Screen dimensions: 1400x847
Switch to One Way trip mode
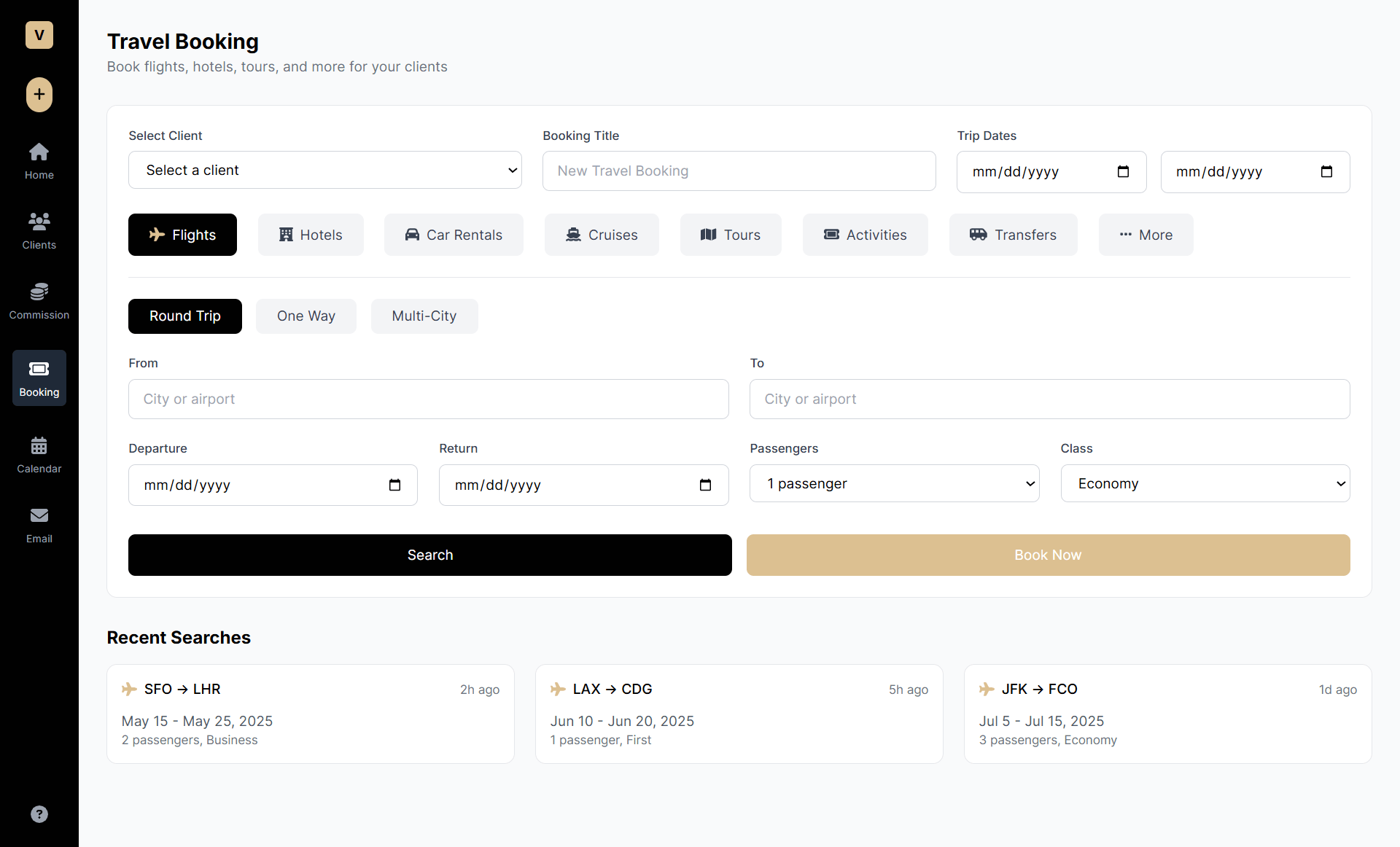[x=306, y=316]
